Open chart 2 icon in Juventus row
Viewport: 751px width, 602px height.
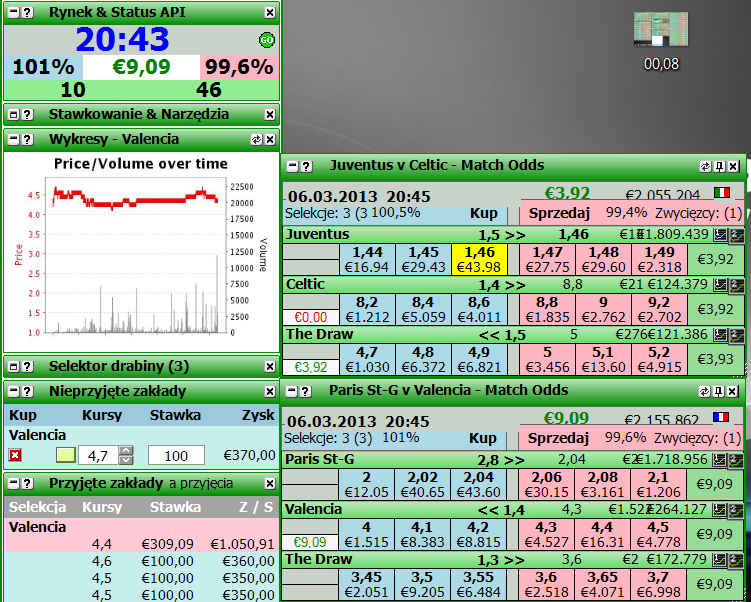(x=736, y=236)
